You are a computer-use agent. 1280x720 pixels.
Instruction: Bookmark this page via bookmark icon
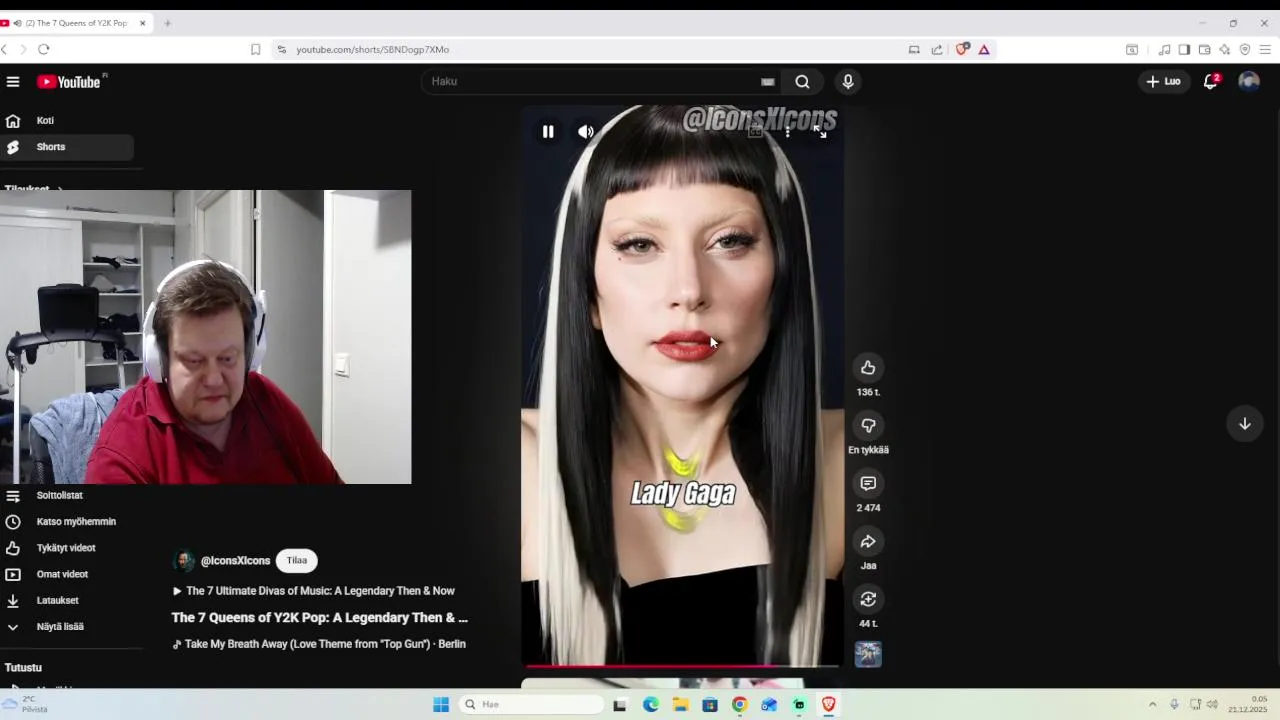click(x=256, y=49)
